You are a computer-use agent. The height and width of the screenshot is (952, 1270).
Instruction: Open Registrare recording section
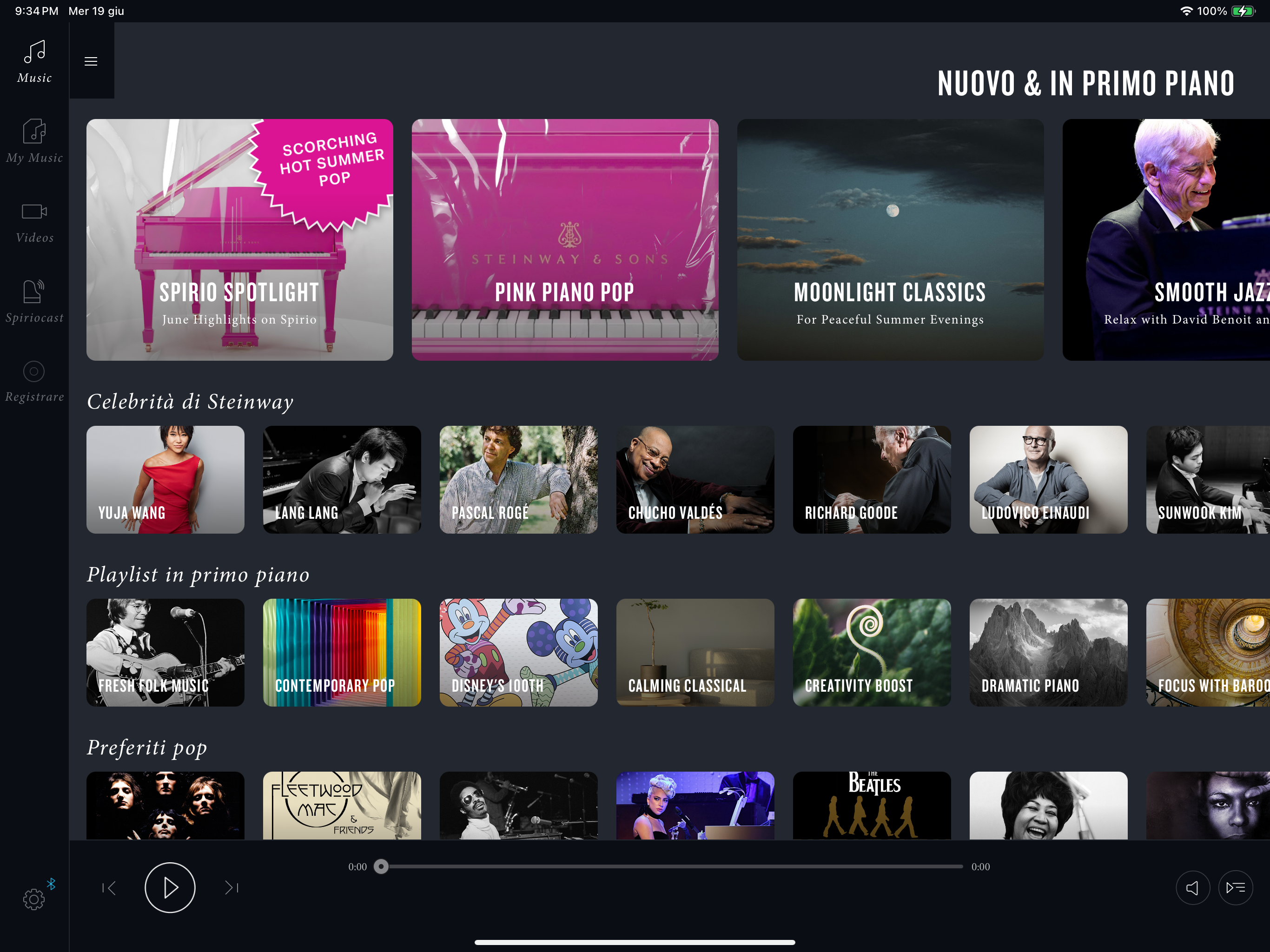point(34,382)
